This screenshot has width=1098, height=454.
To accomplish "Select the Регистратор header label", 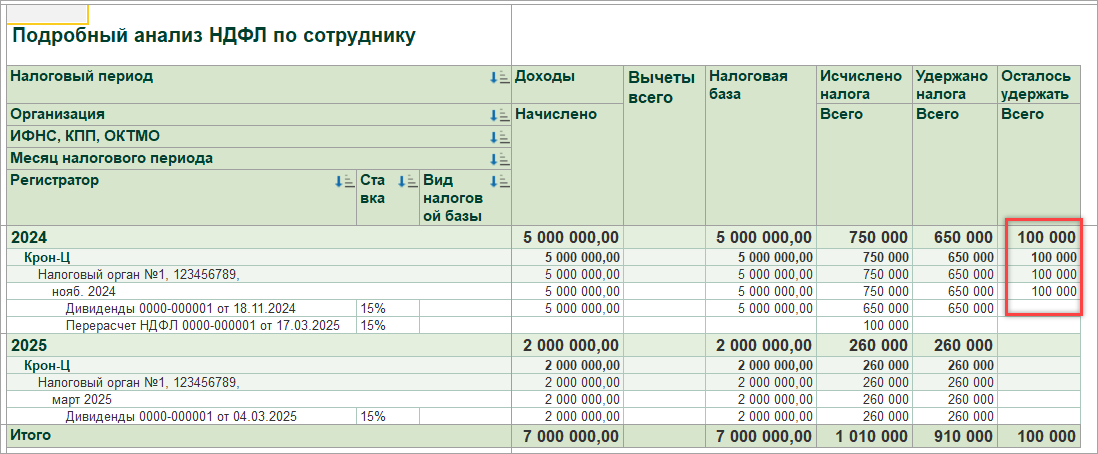I will (55, 180).
